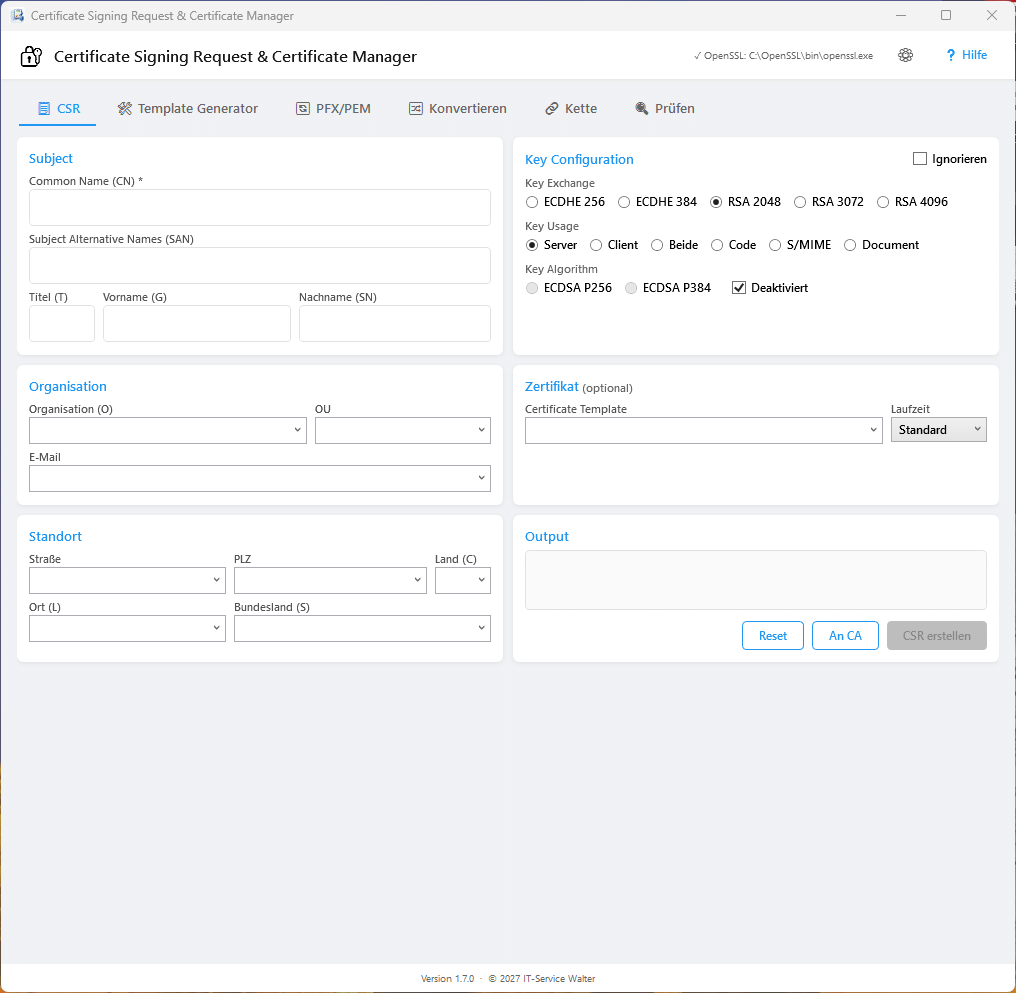Viewport: 1016px width, 993px height.
Task: Click the CSR tab document icon
Action: 43,108
